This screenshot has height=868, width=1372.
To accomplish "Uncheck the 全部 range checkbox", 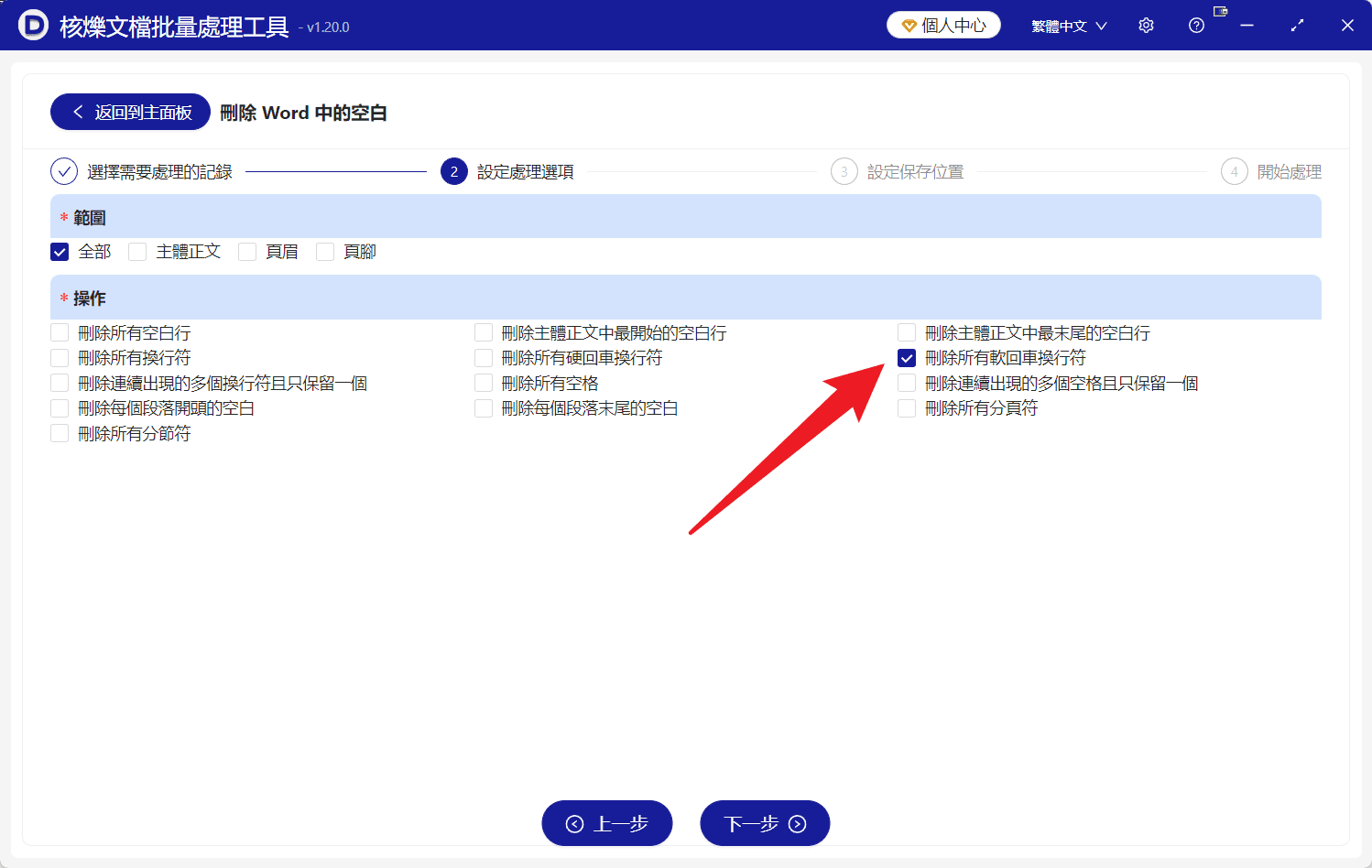I will click(x=59, y=251).
